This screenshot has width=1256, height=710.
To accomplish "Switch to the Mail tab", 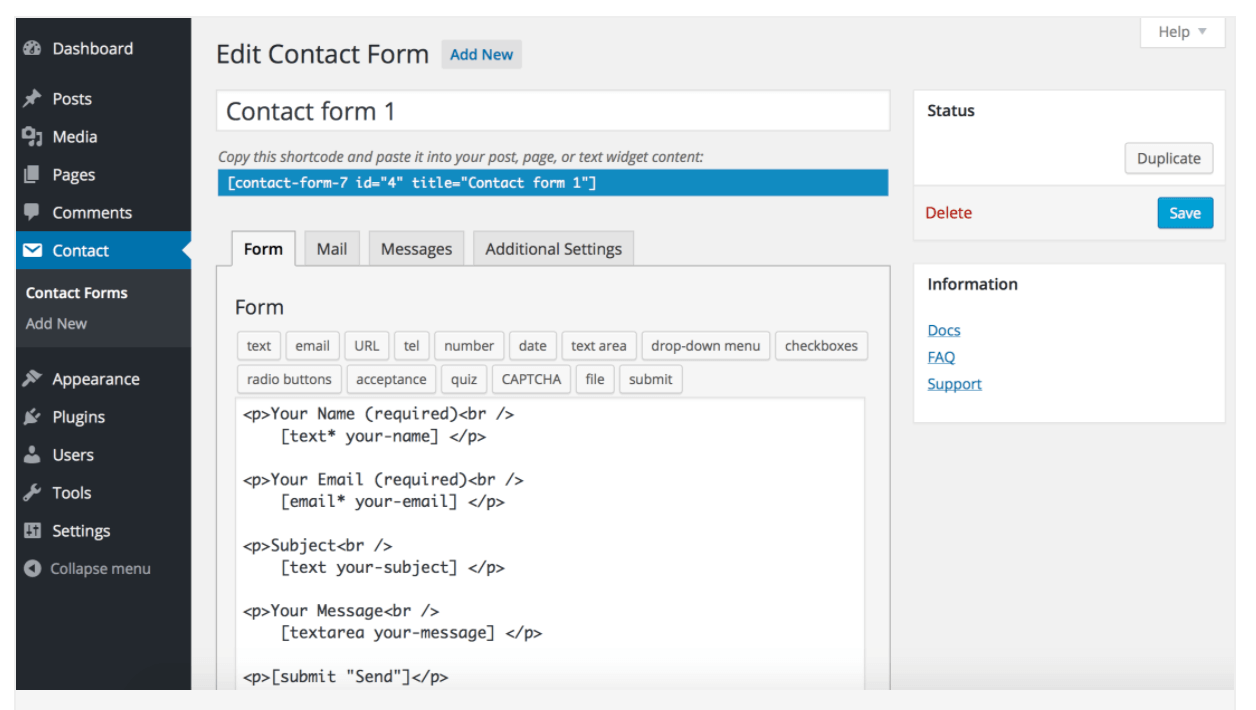I will (332, 249).
